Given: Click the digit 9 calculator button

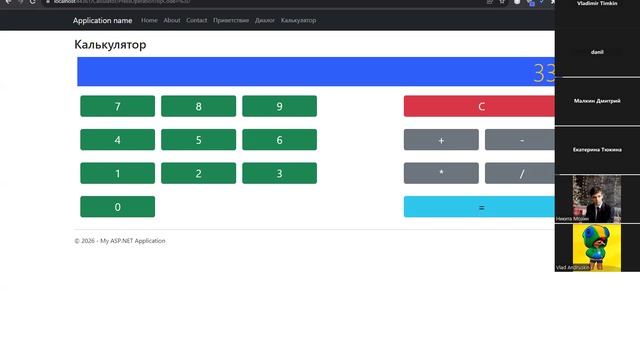Looking at the screenshot, I should coord(279,106).
